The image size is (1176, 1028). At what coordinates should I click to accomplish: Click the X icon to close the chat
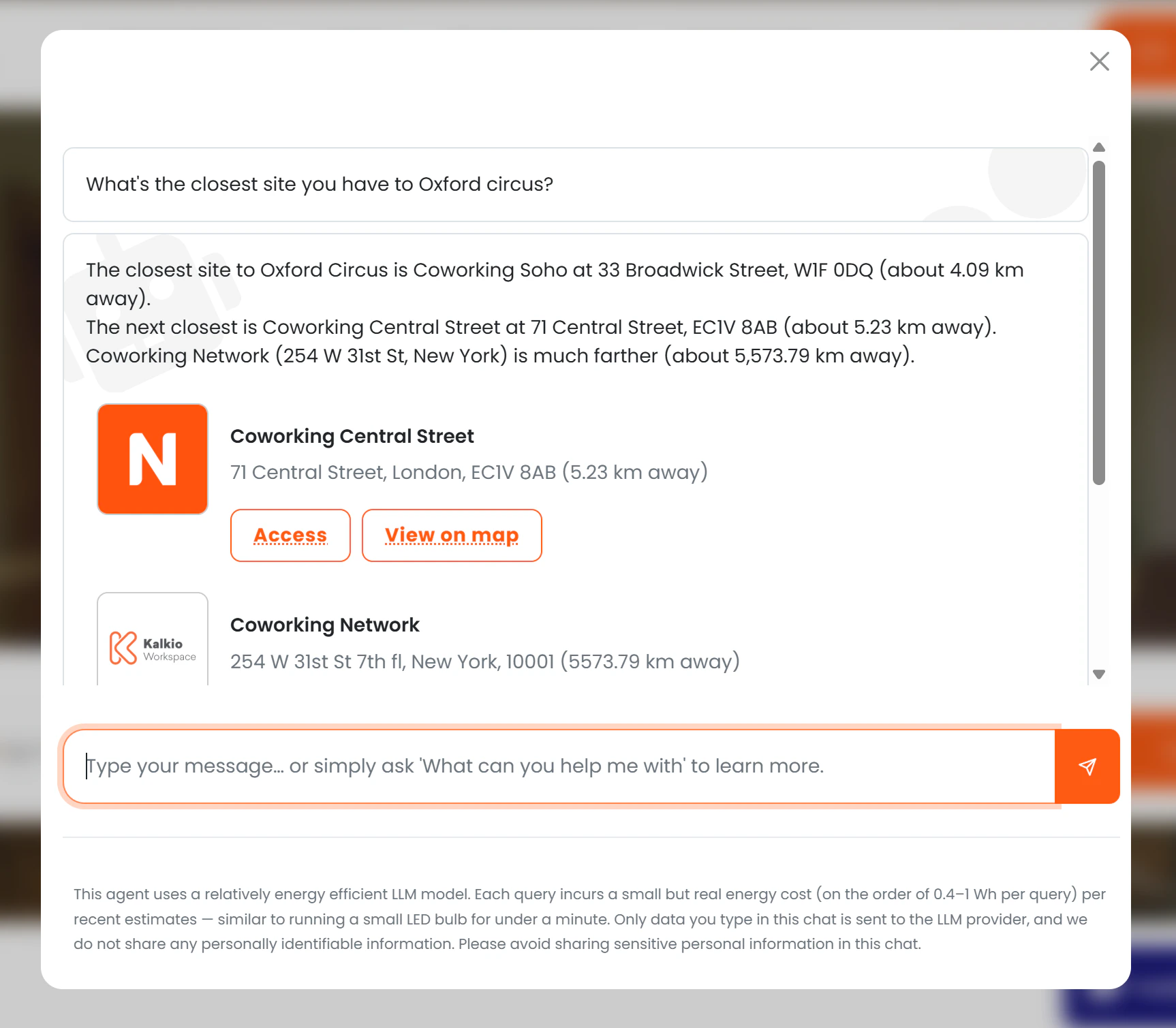tap(1099, 61)
